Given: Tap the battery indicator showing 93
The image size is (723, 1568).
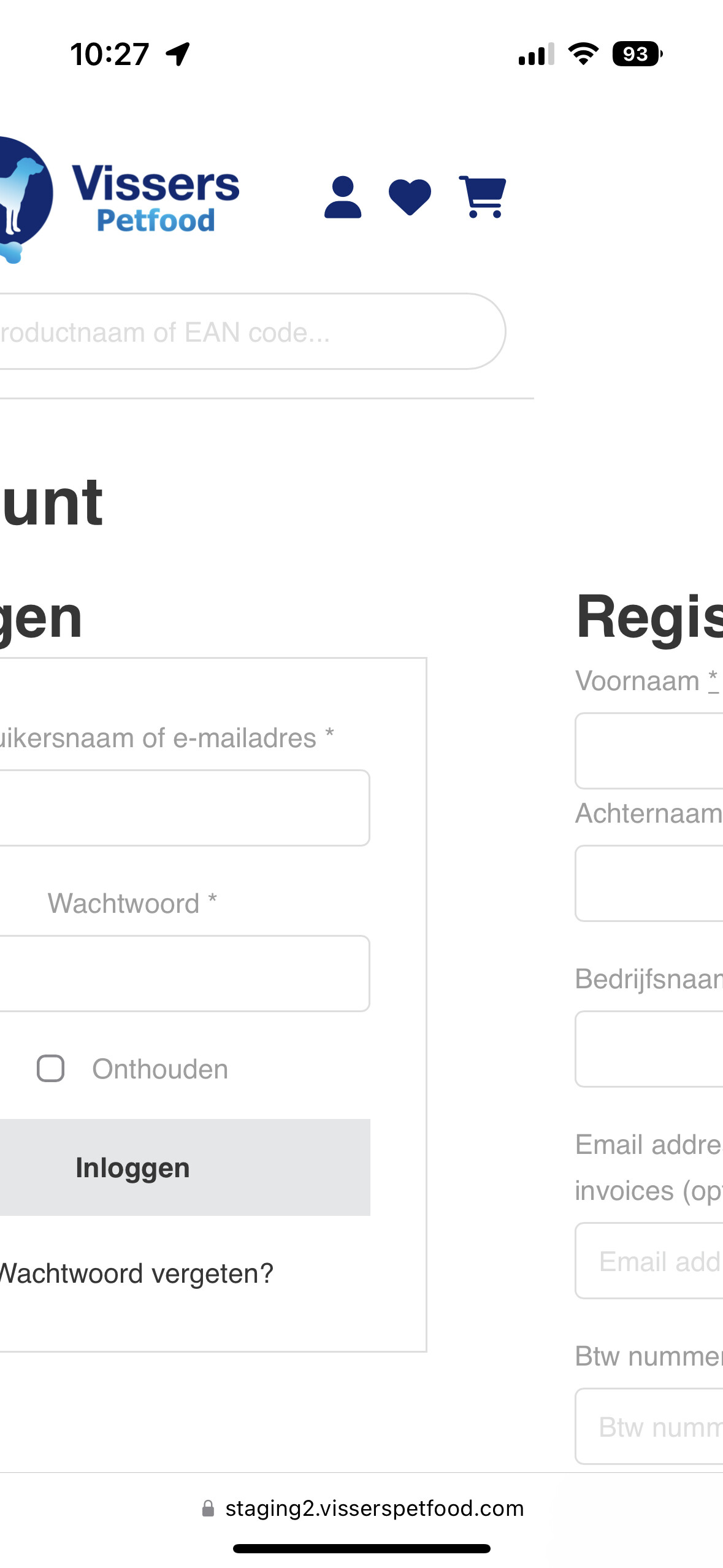Looking at the screenshot, I should 637,54.
